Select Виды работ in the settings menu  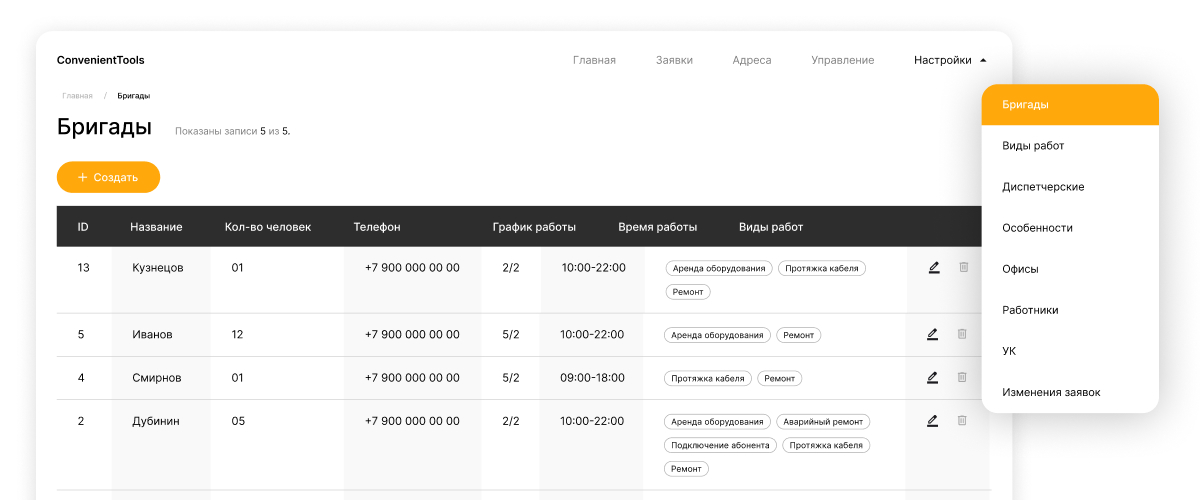click(x=1070, y=146)
